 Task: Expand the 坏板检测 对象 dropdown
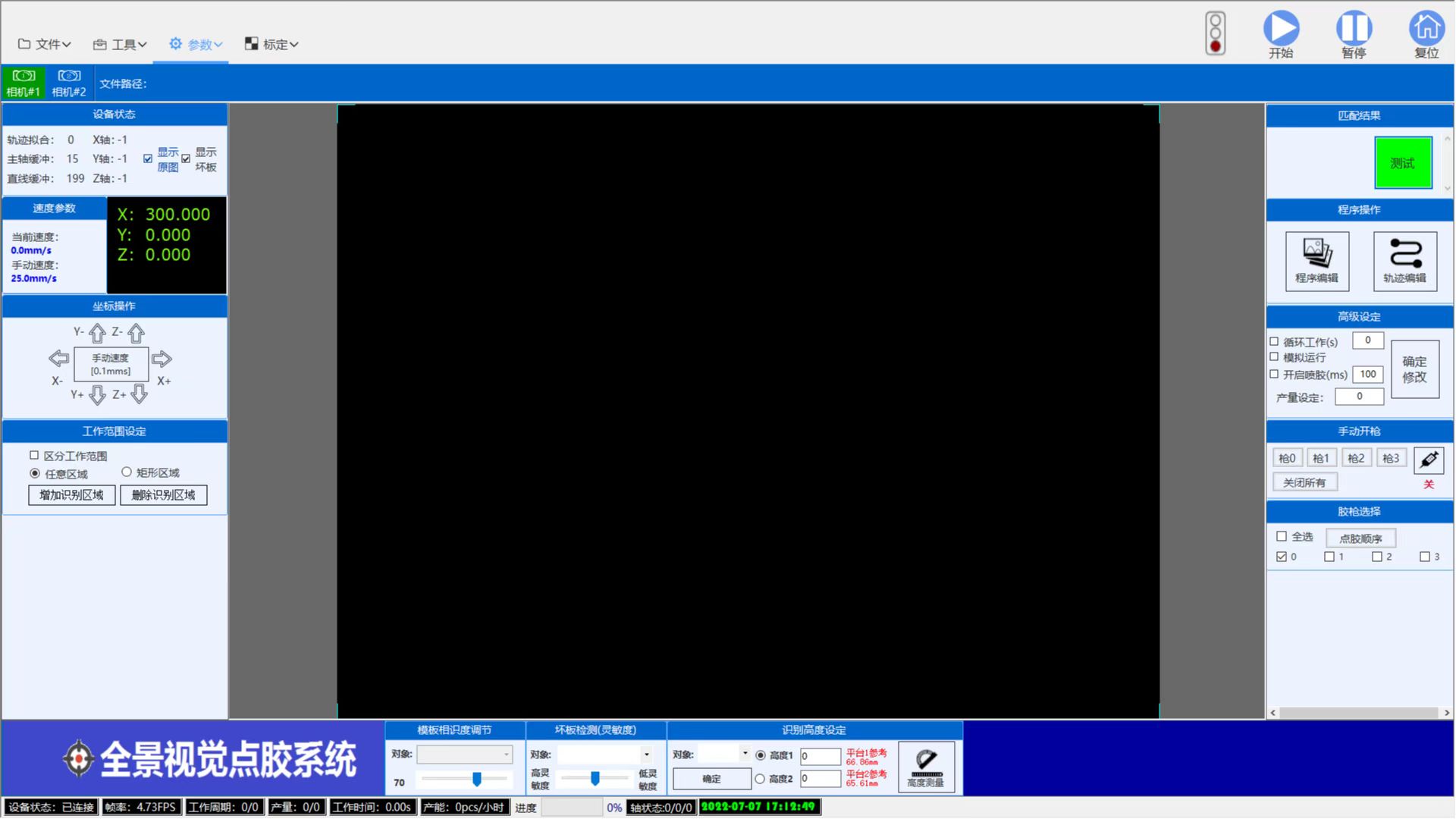pyautogui.click(x=646, y=755)
